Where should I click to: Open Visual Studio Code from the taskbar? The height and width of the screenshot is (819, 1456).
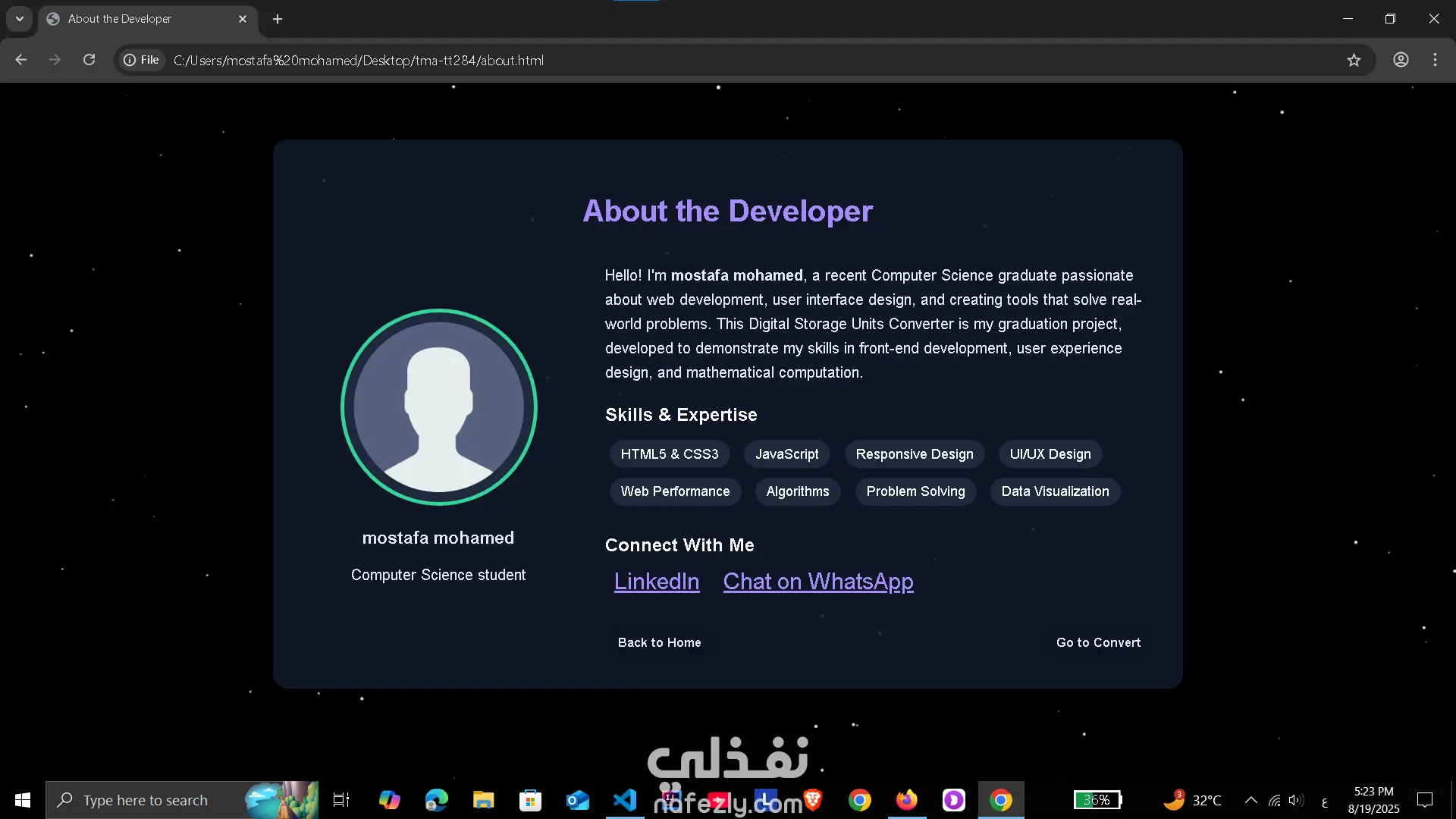coord(625,800)
